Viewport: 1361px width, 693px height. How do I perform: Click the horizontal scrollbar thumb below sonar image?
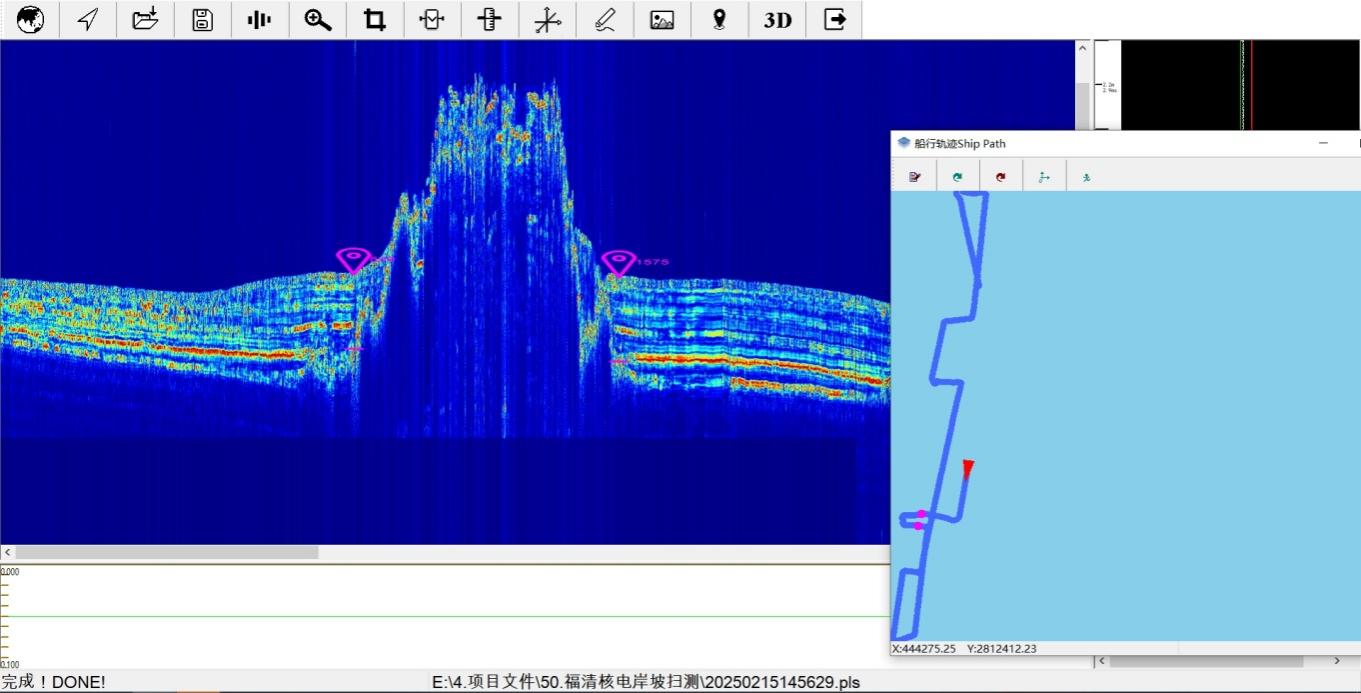166,552
